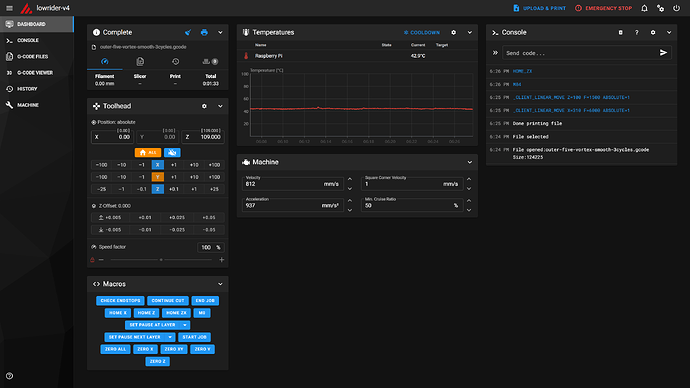Reset speed factor lock icon

click(92, 260)
